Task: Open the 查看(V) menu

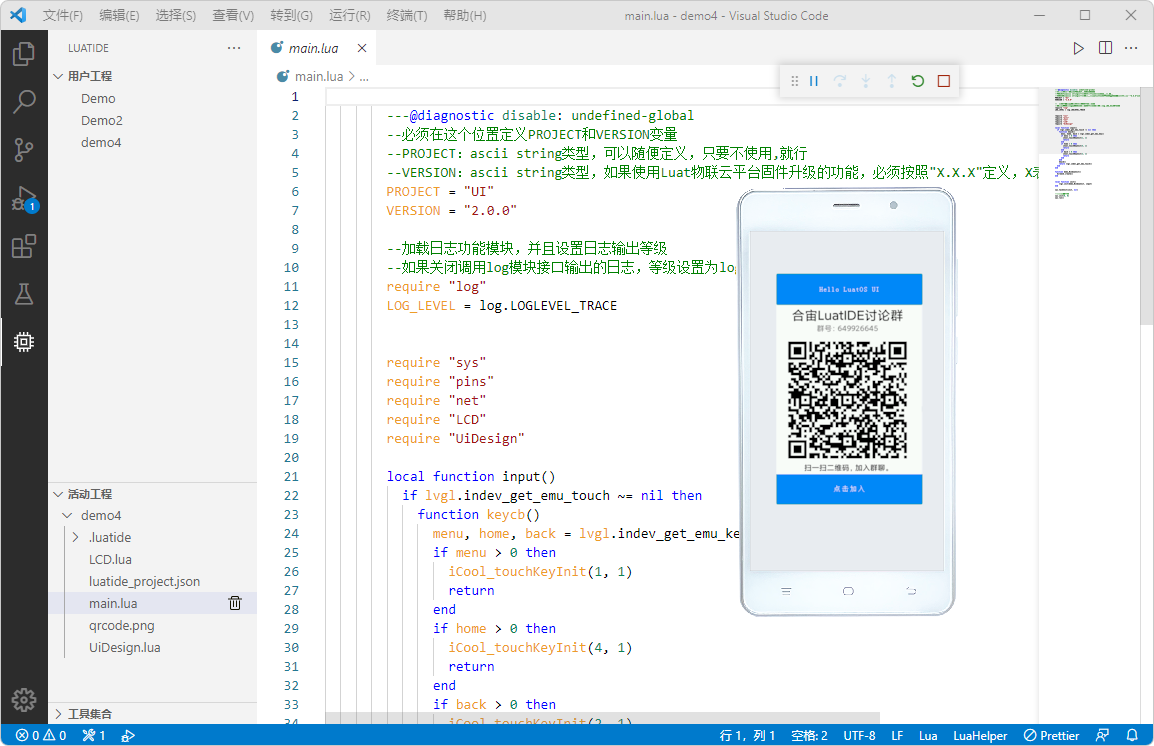Action: [x=233, y=15]
